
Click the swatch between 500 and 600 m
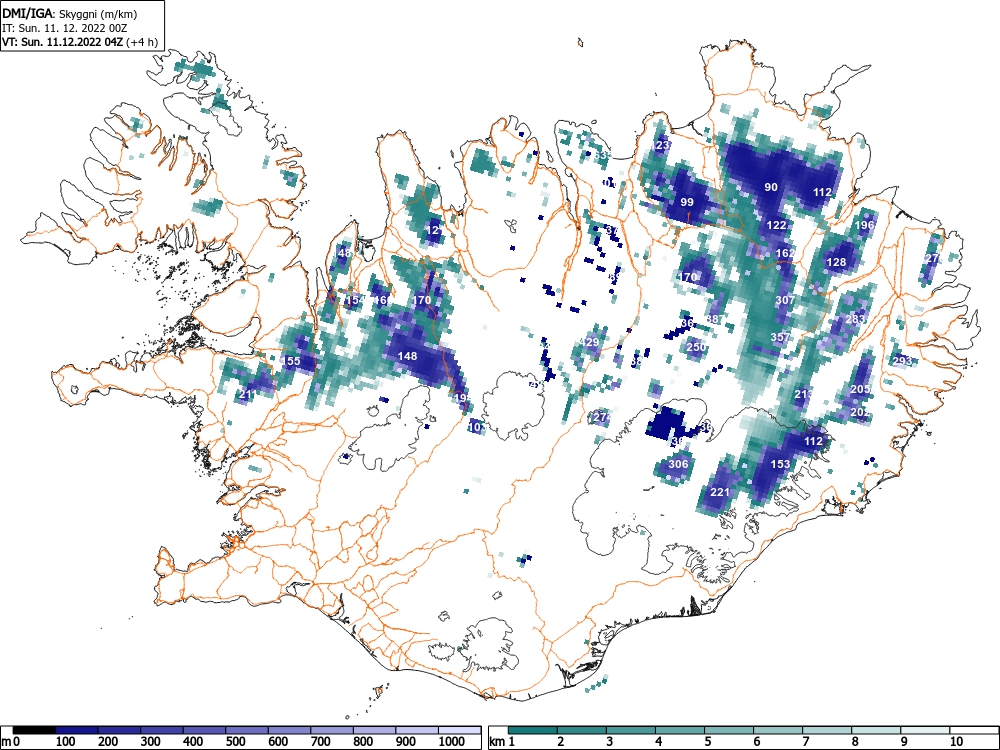pos(247,730)
